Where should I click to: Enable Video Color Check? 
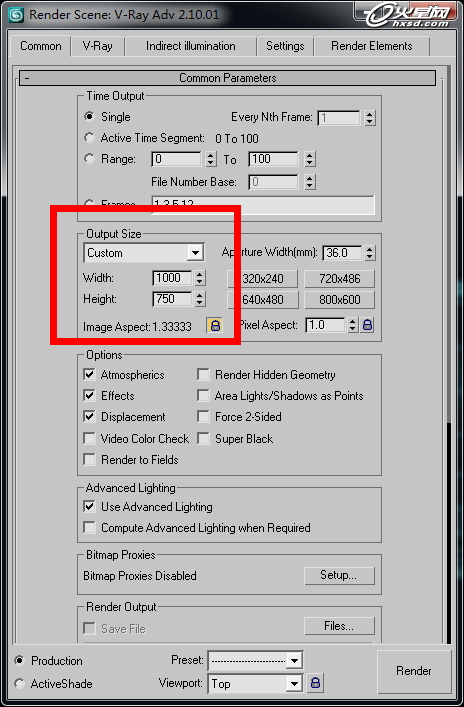[x=89, y=438]
